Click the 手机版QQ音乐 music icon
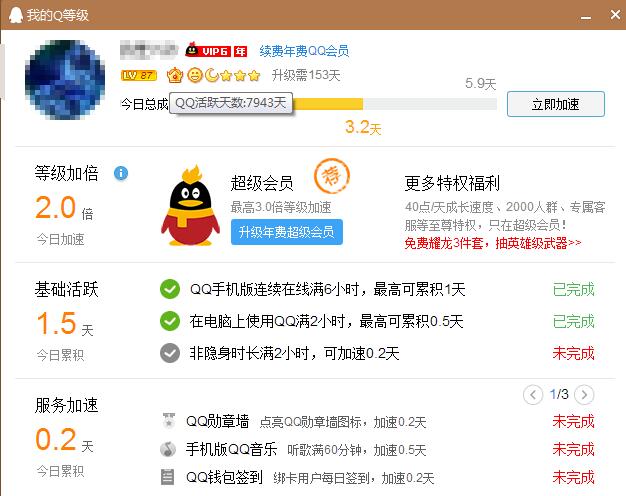This screenshot has width=626, height=496. (168, 449)
